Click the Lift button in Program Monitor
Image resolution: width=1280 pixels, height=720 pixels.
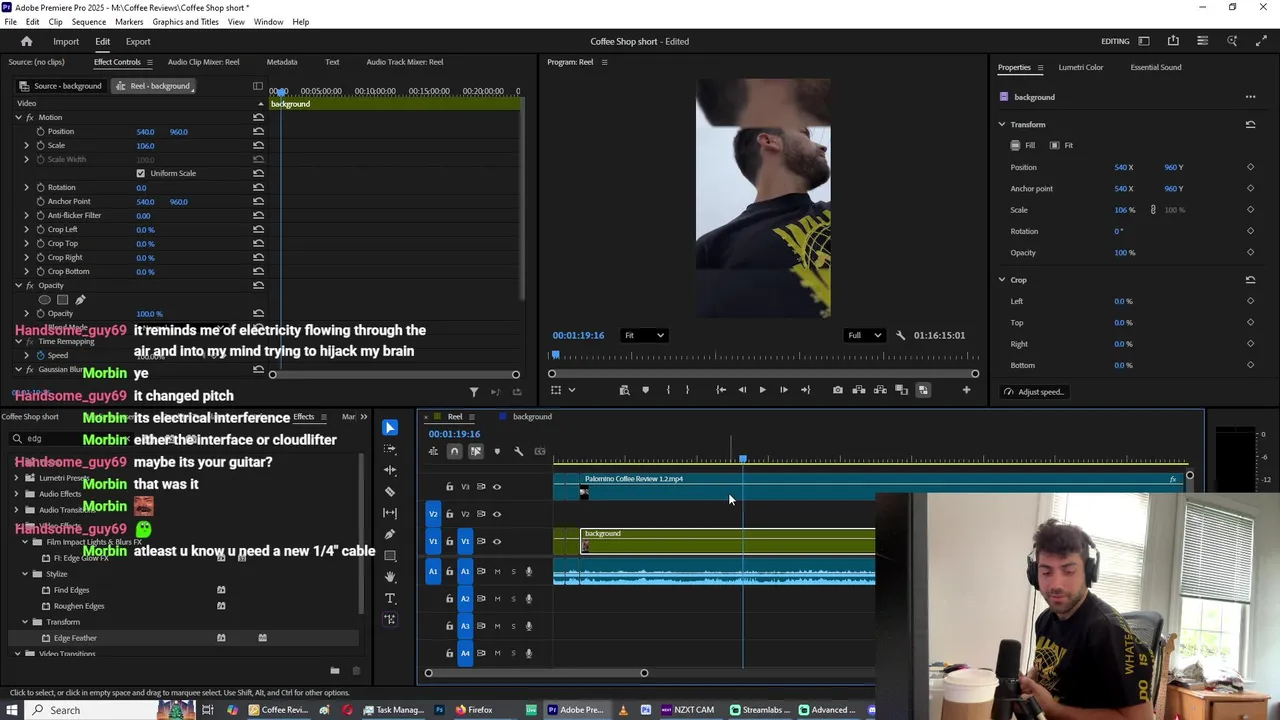pos(859,390)
